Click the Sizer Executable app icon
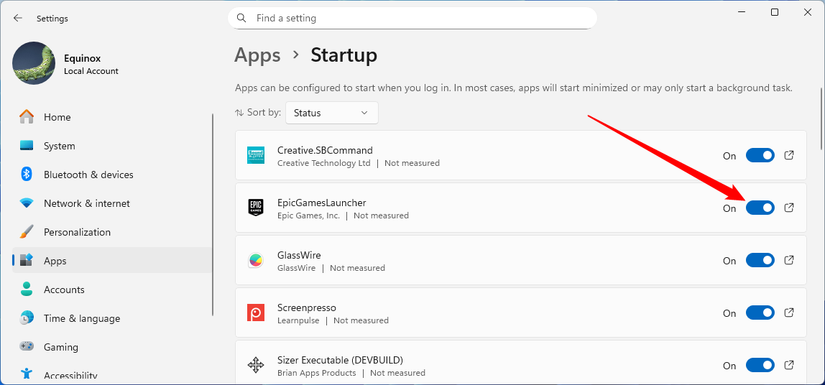 [x=256, y=365]
